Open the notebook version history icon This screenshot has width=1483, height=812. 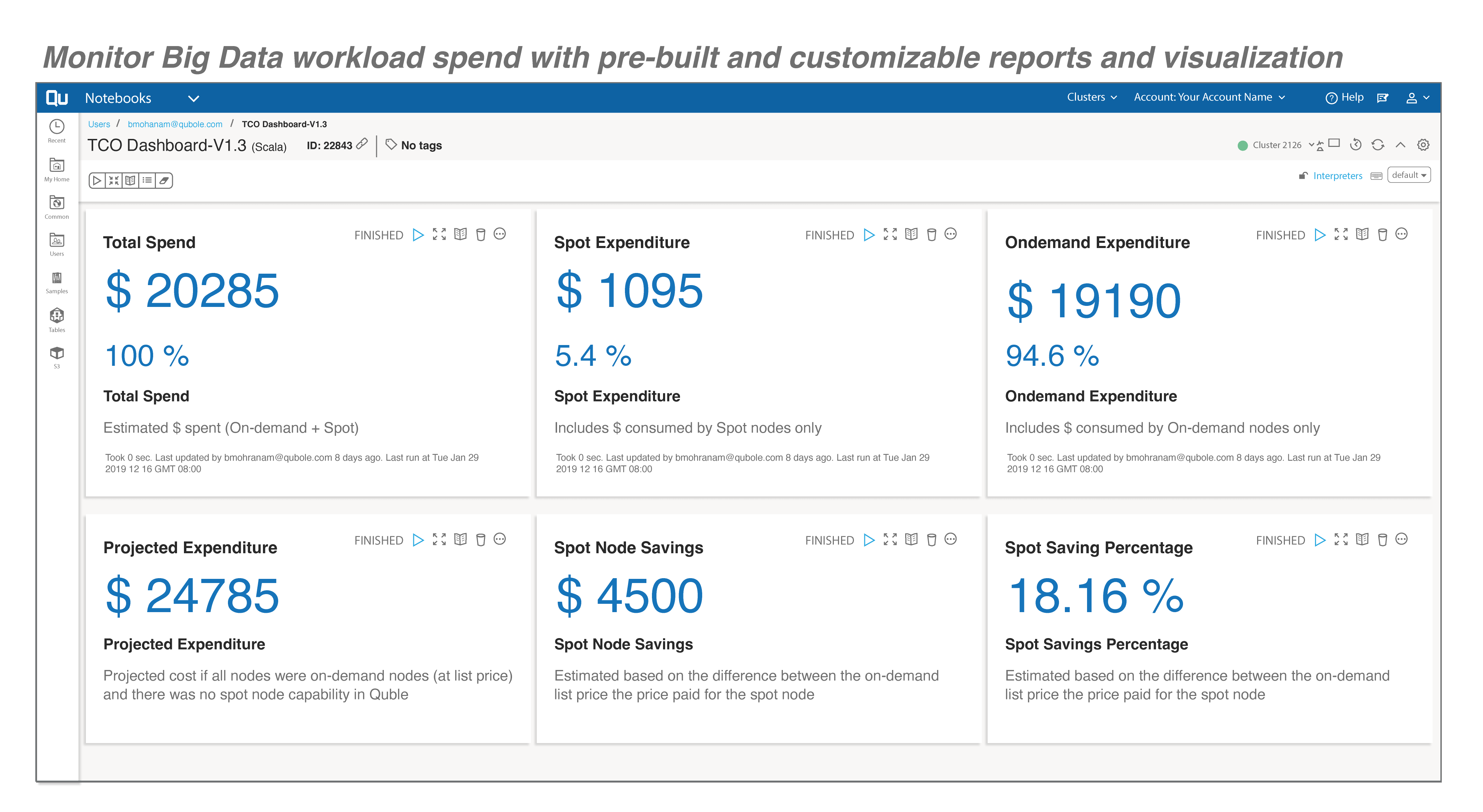[x=1356, y=144]
